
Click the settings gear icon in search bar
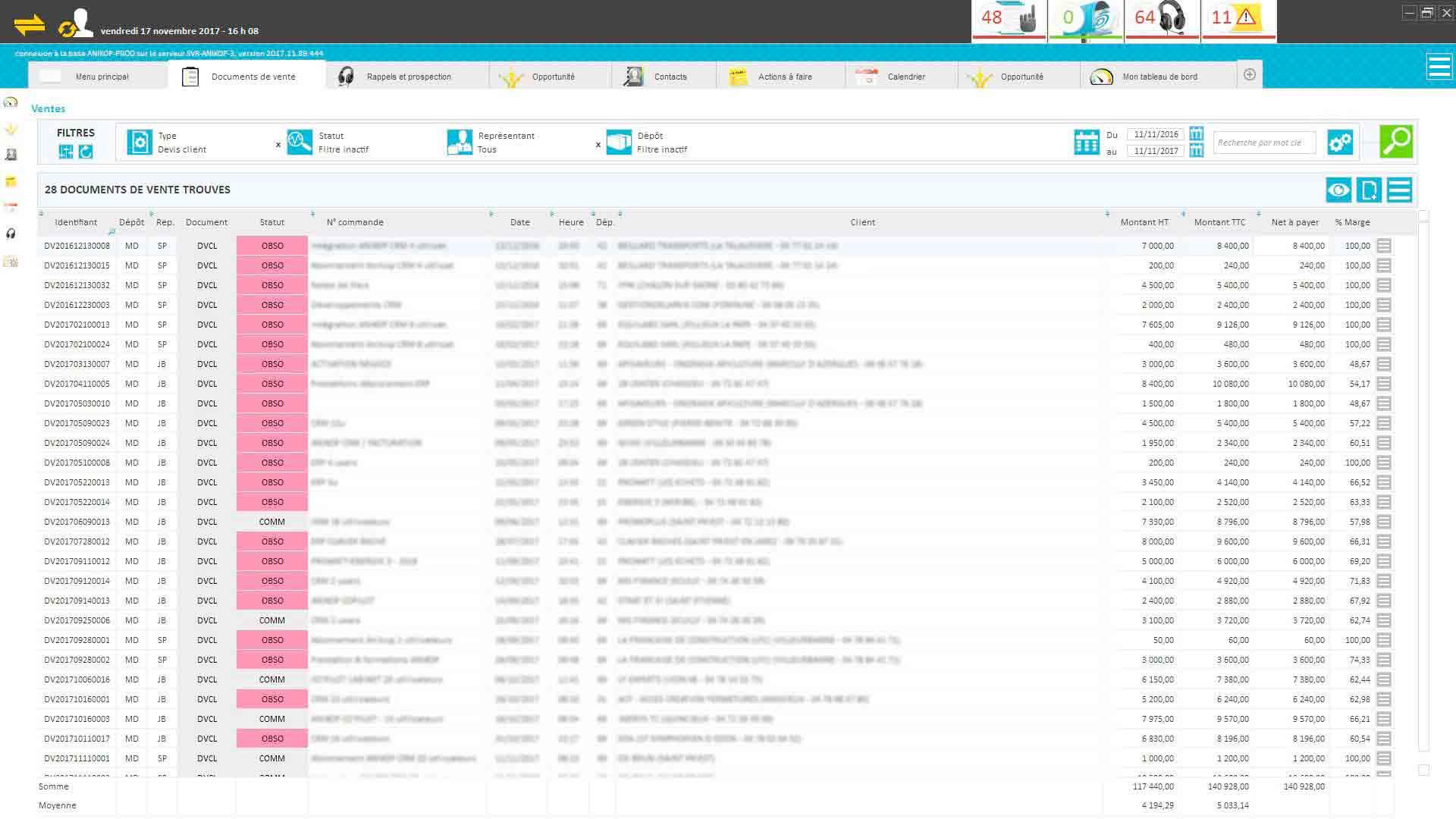[1341, 142]
